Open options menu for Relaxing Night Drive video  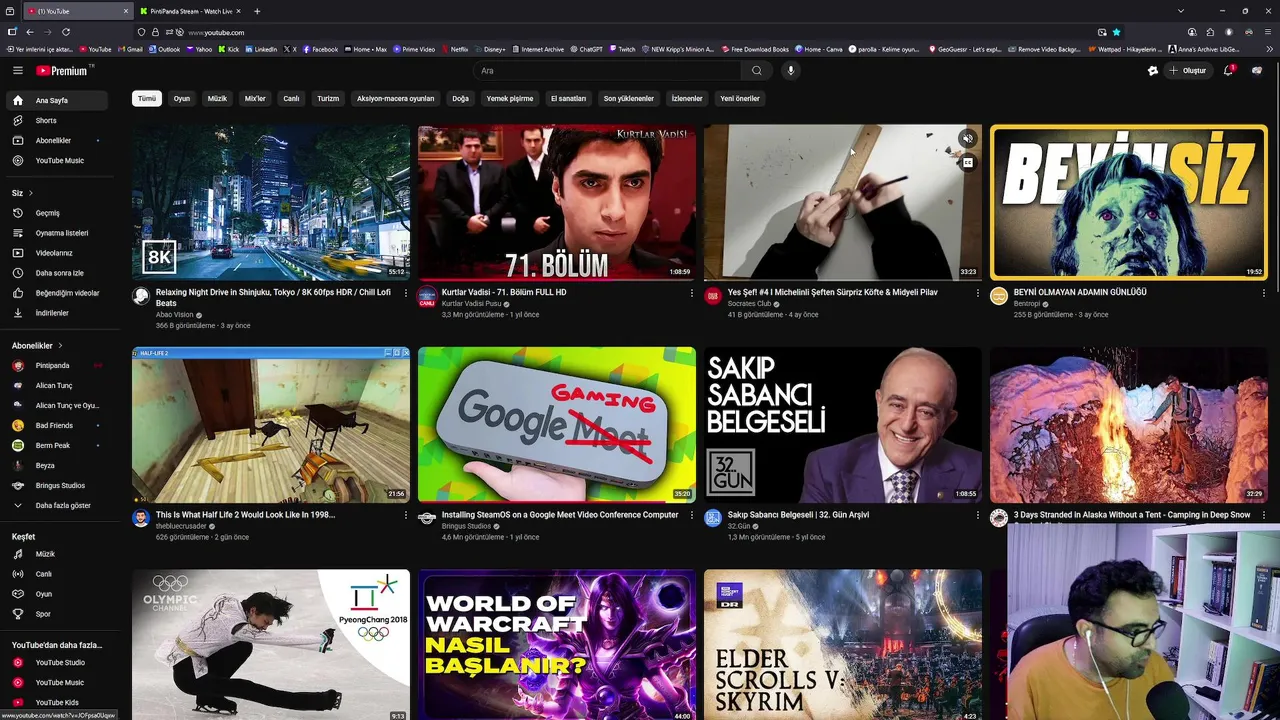(x=406, y=293)
